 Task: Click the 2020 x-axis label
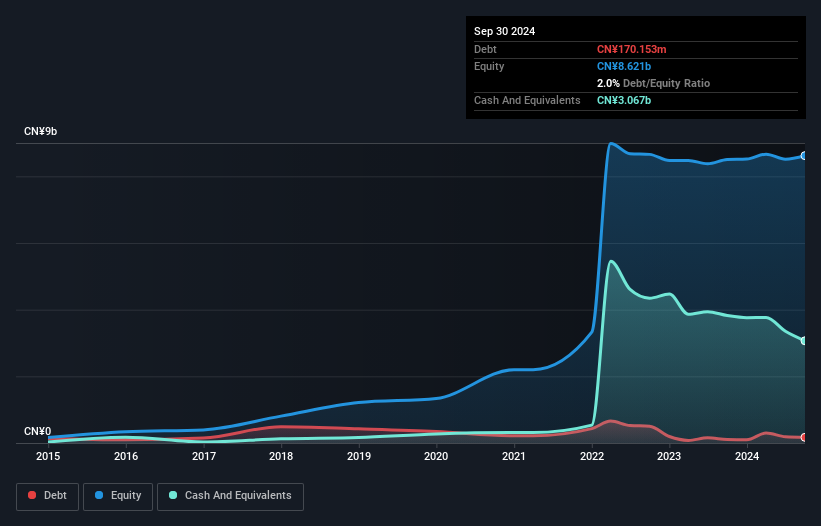click(436, 456)
